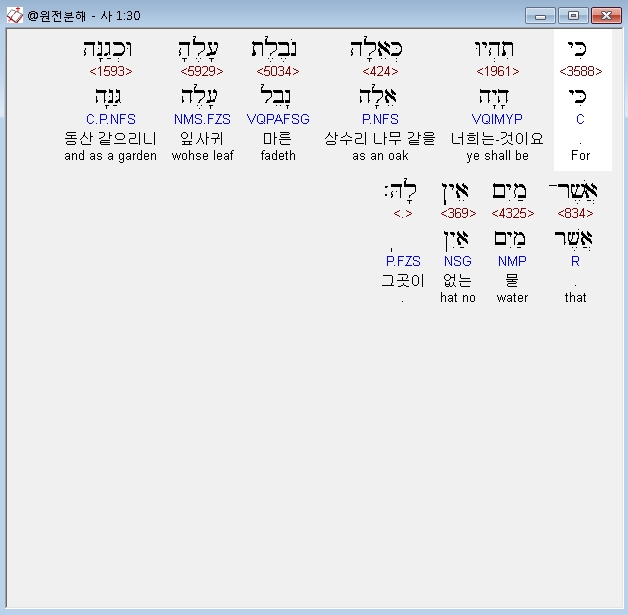Image resolution: width=628 pixels, height=615 pixels.
Task: Select parsing code NSG
Action: click(458, 261)
